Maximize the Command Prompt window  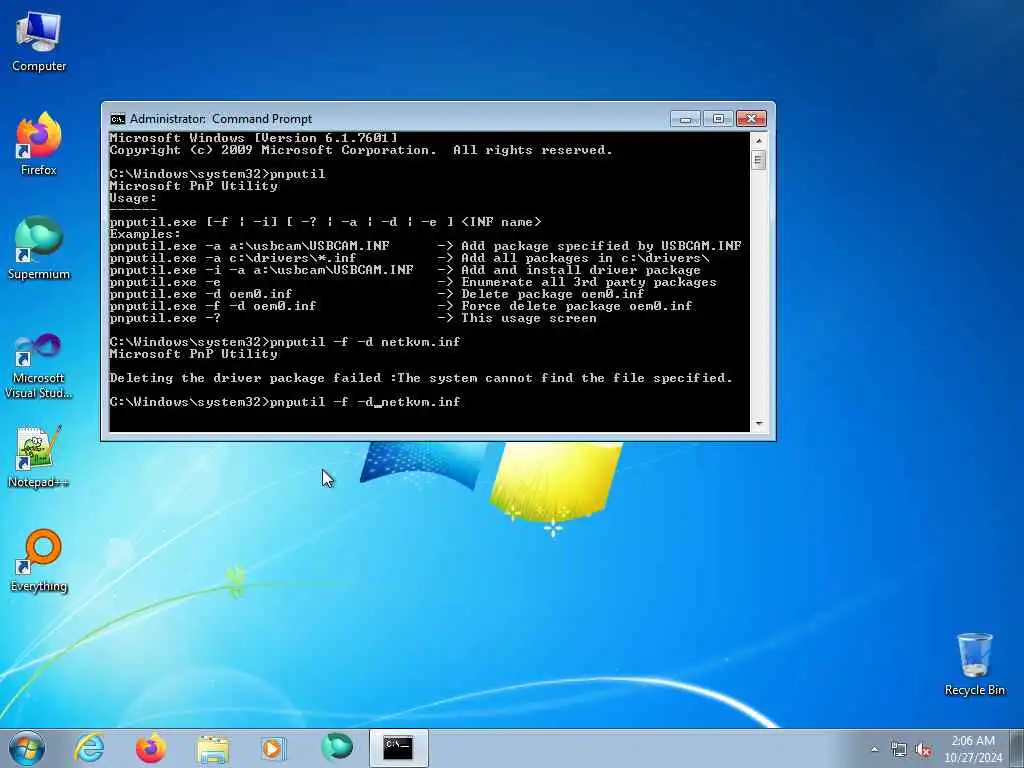[x=718, y=119]
